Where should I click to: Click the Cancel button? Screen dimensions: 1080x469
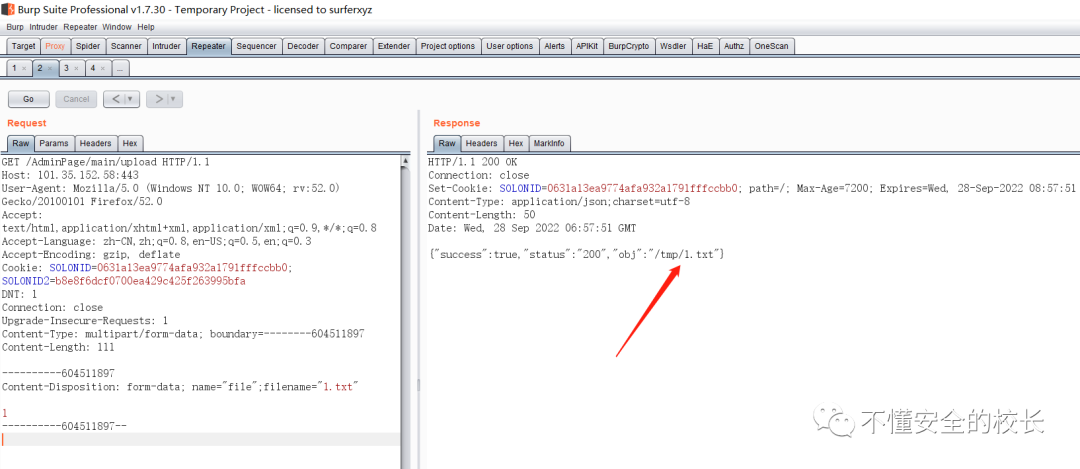(76, 99)
